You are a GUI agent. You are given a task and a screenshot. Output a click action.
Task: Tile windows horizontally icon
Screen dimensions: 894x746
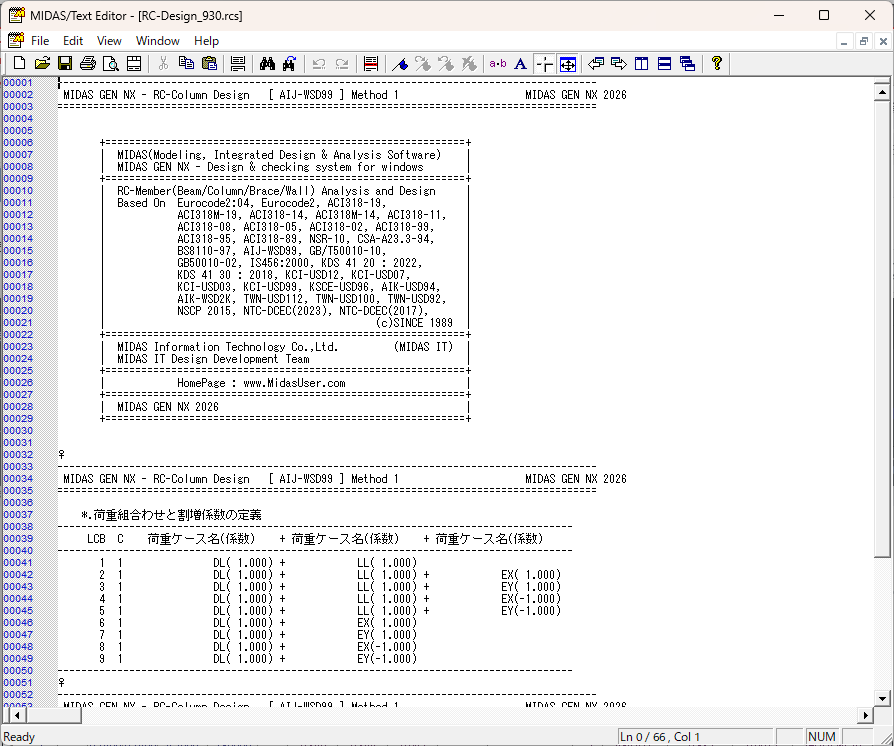click(x=664, y=63)
